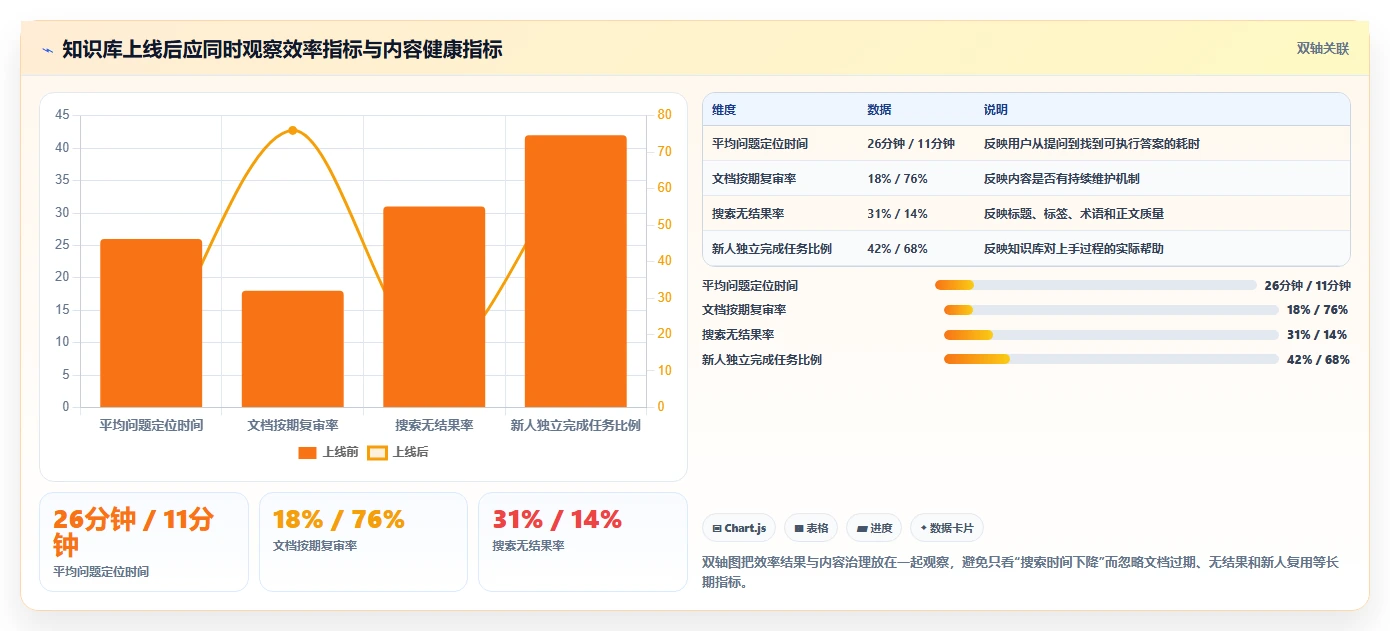Click the page title 知识库上线后应同时观察效率指标与内容健康指标
Image resolution: width=1390 pixels, height=631 pixels.
click(x=282, y=49)
